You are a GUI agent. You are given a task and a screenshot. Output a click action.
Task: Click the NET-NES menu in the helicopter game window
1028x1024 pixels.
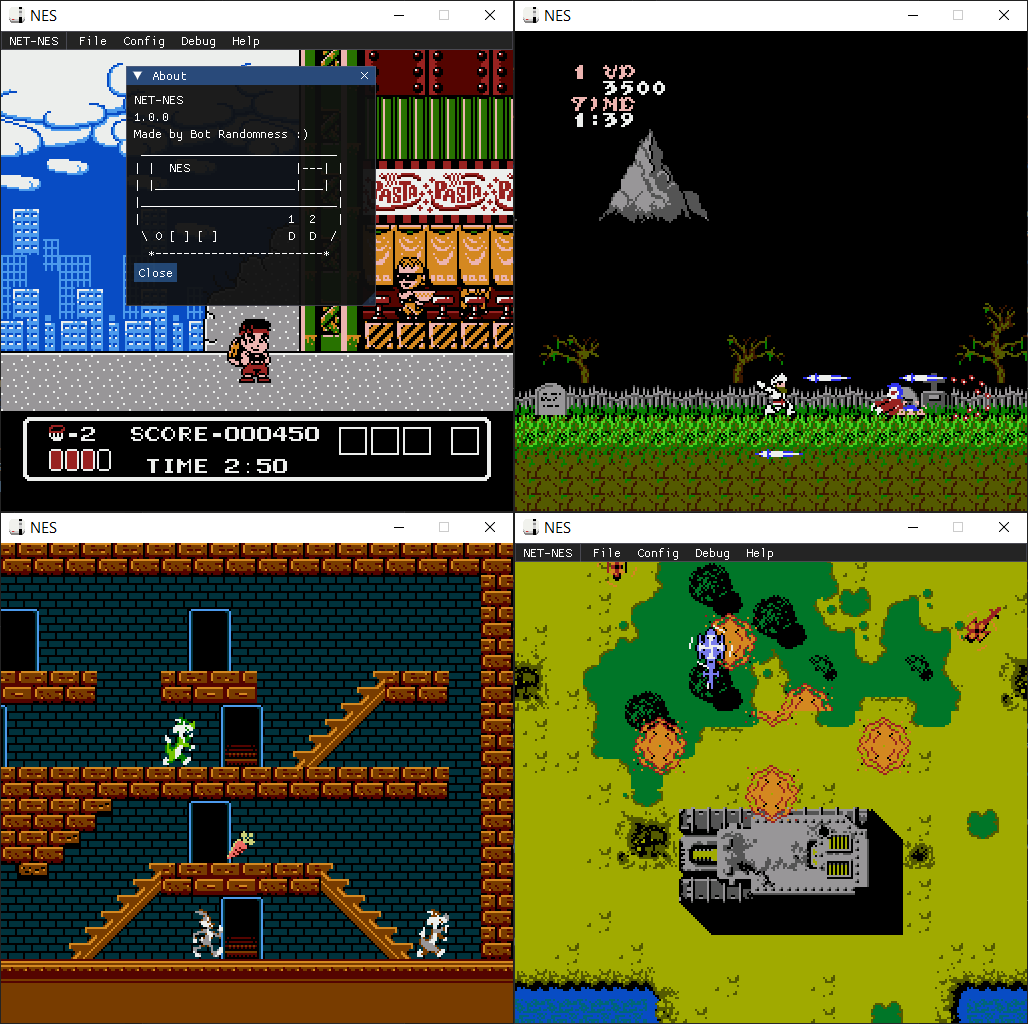(x=548, y=553)
